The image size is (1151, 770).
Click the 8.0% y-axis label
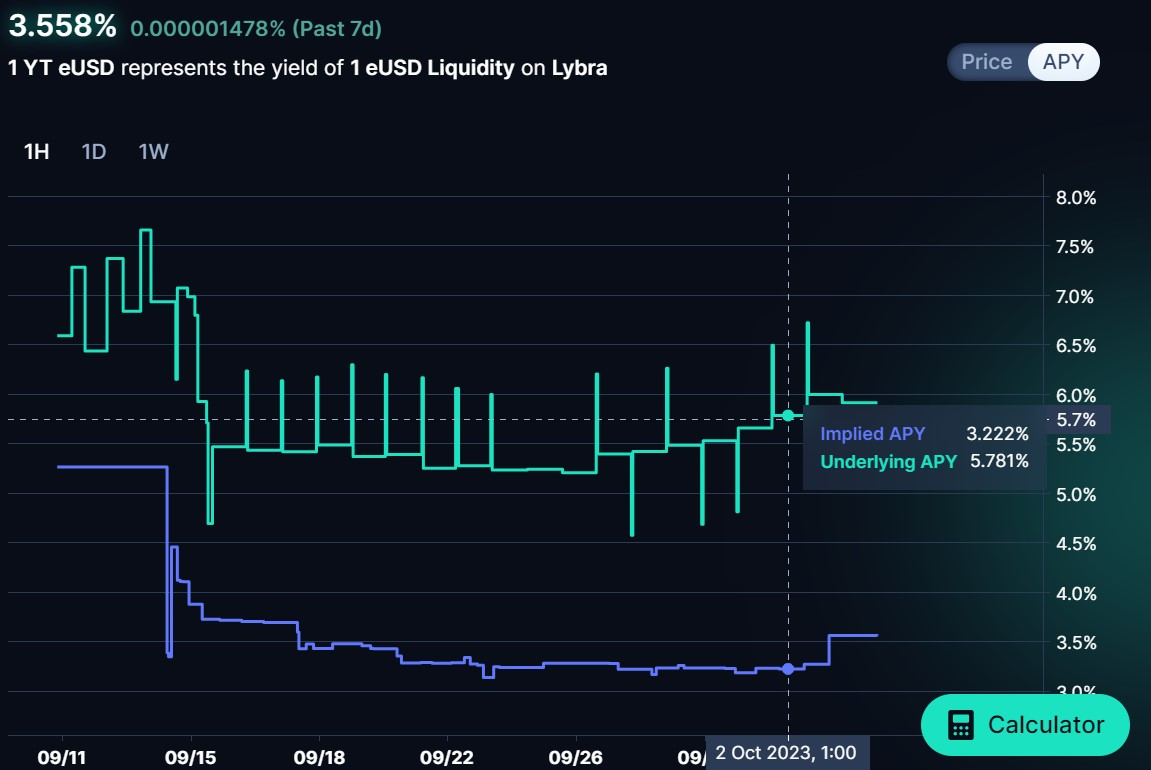[x=1076, y=197]
